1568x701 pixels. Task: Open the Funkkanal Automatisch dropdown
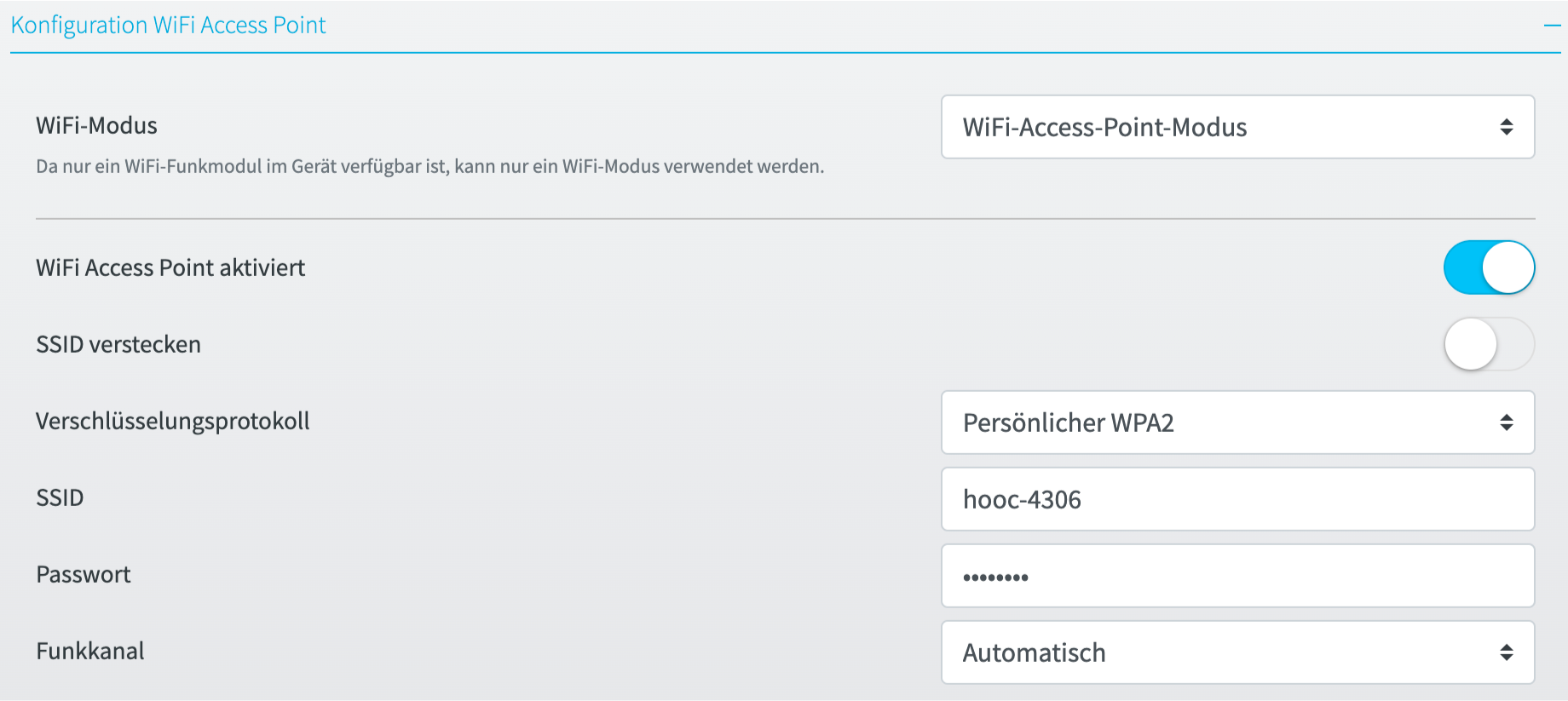(1237, 652)
